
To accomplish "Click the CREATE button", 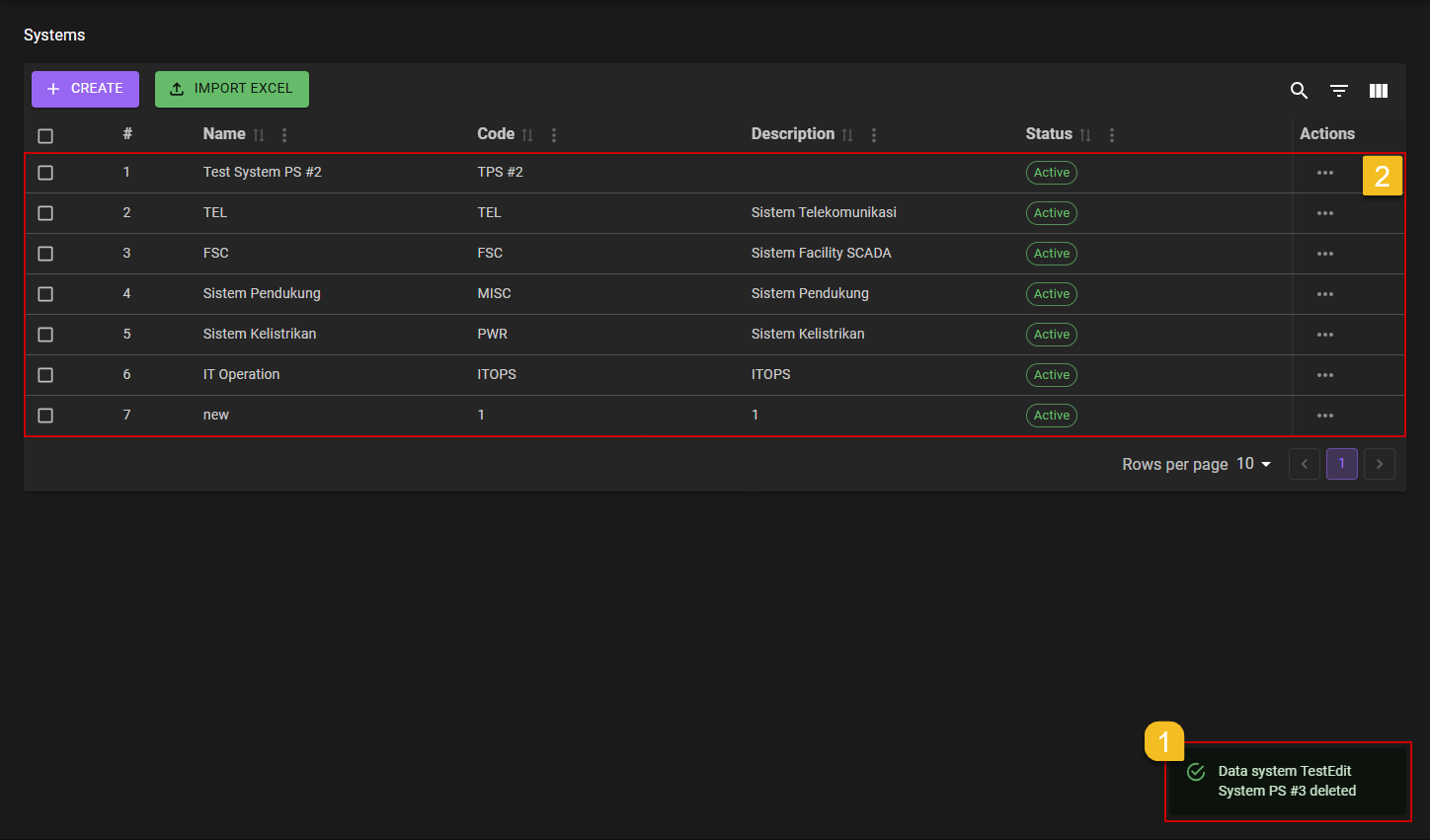I will tap(85, 89).
